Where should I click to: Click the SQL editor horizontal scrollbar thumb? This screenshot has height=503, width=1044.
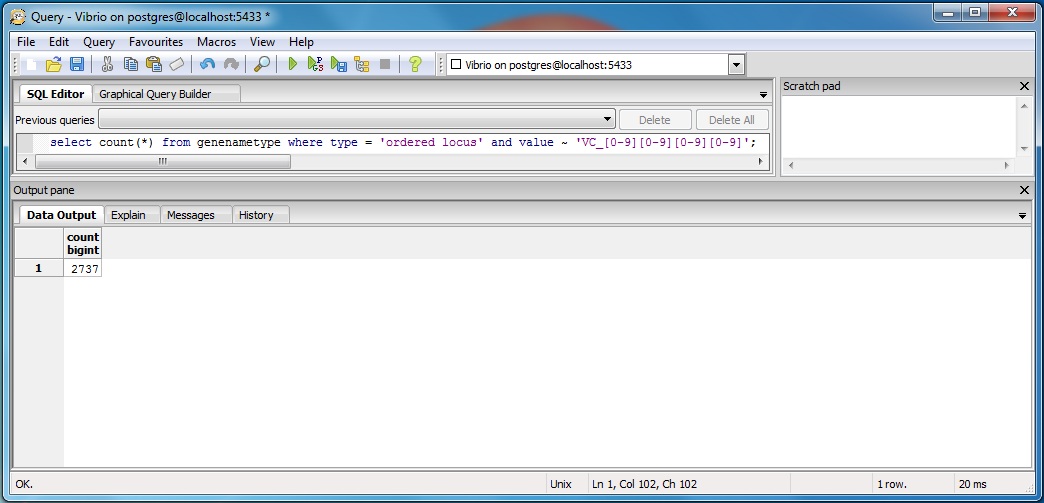pyautogui.click(x=160, y=162)
